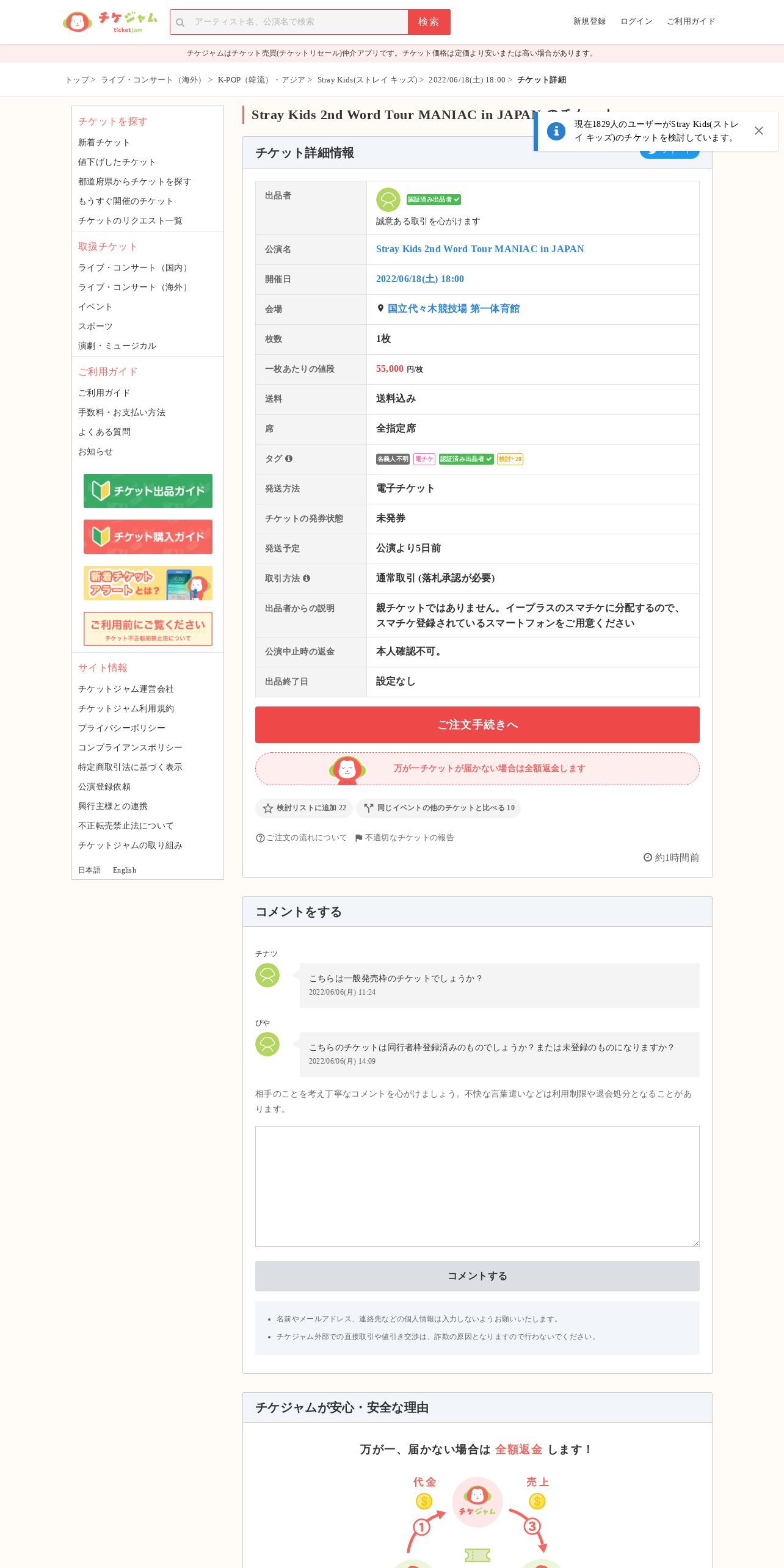Click the search magnifier icon
784x1568 pixels.
coord(180,23)
